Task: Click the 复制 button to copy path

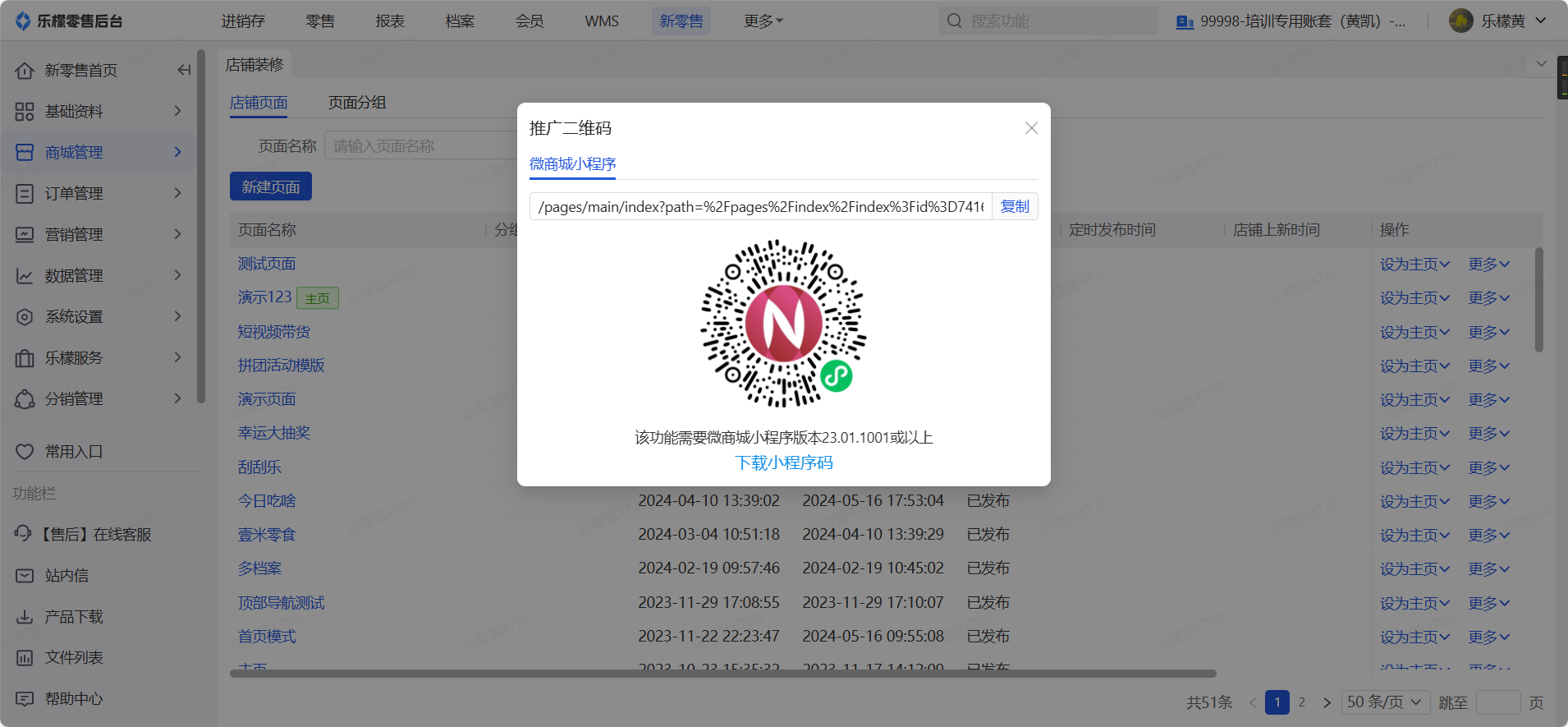Action: pos(1015,207)
